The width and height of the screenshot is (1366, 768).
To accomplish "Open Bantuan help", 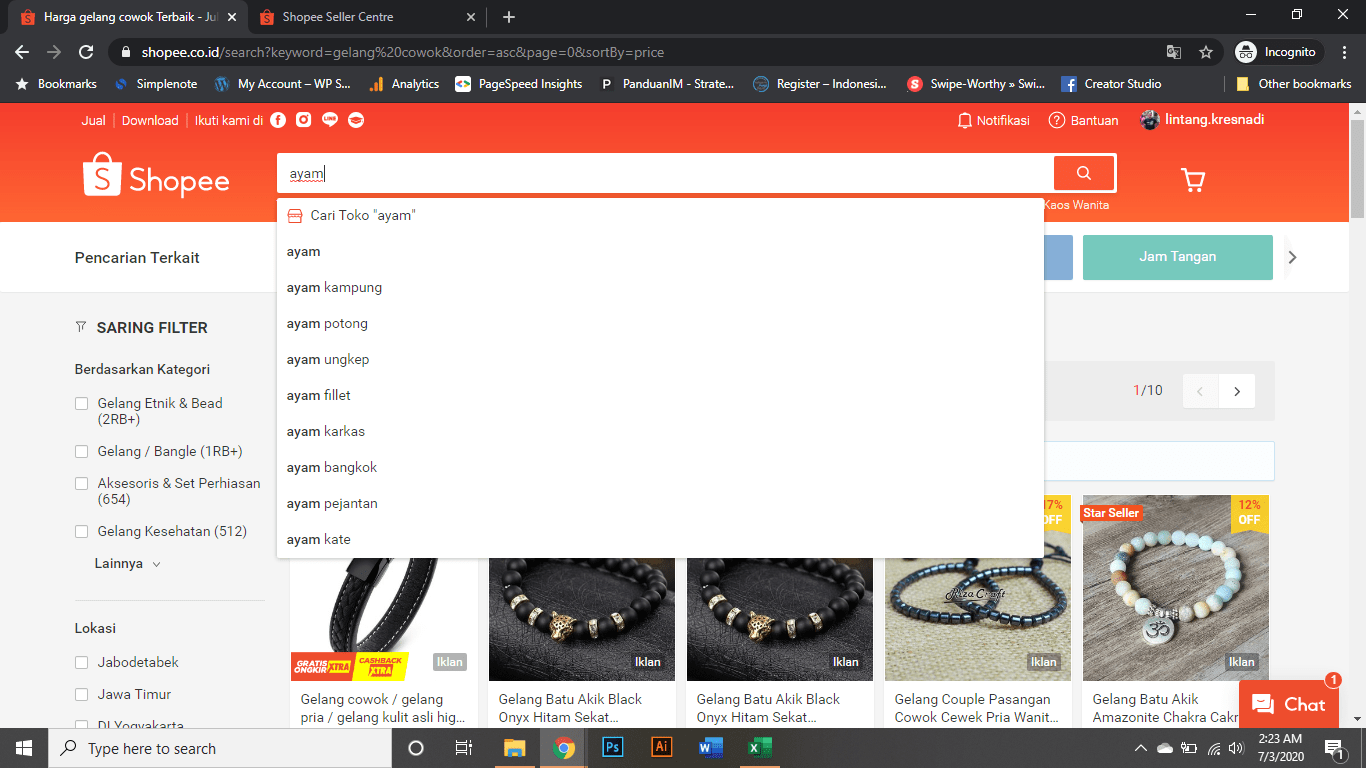I will (x=1084, y=119).
